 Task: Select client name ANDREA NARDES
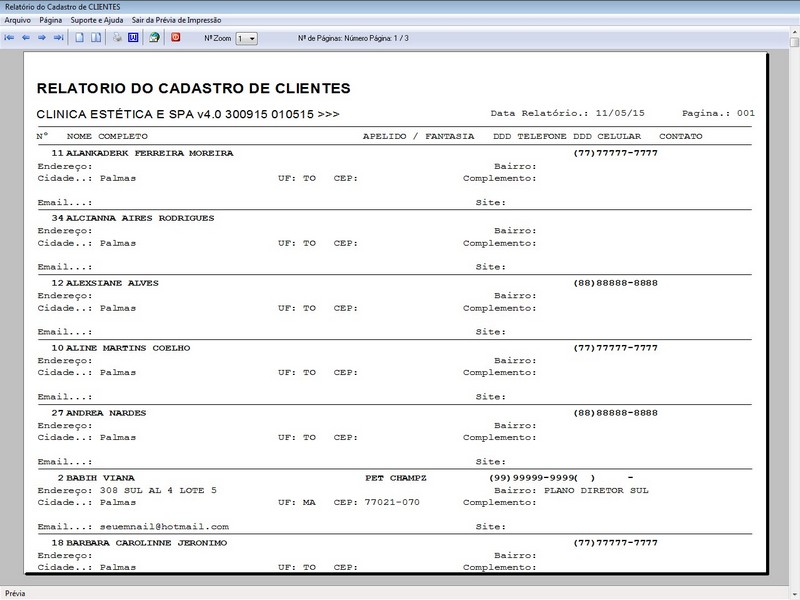(x=106, y=413)
